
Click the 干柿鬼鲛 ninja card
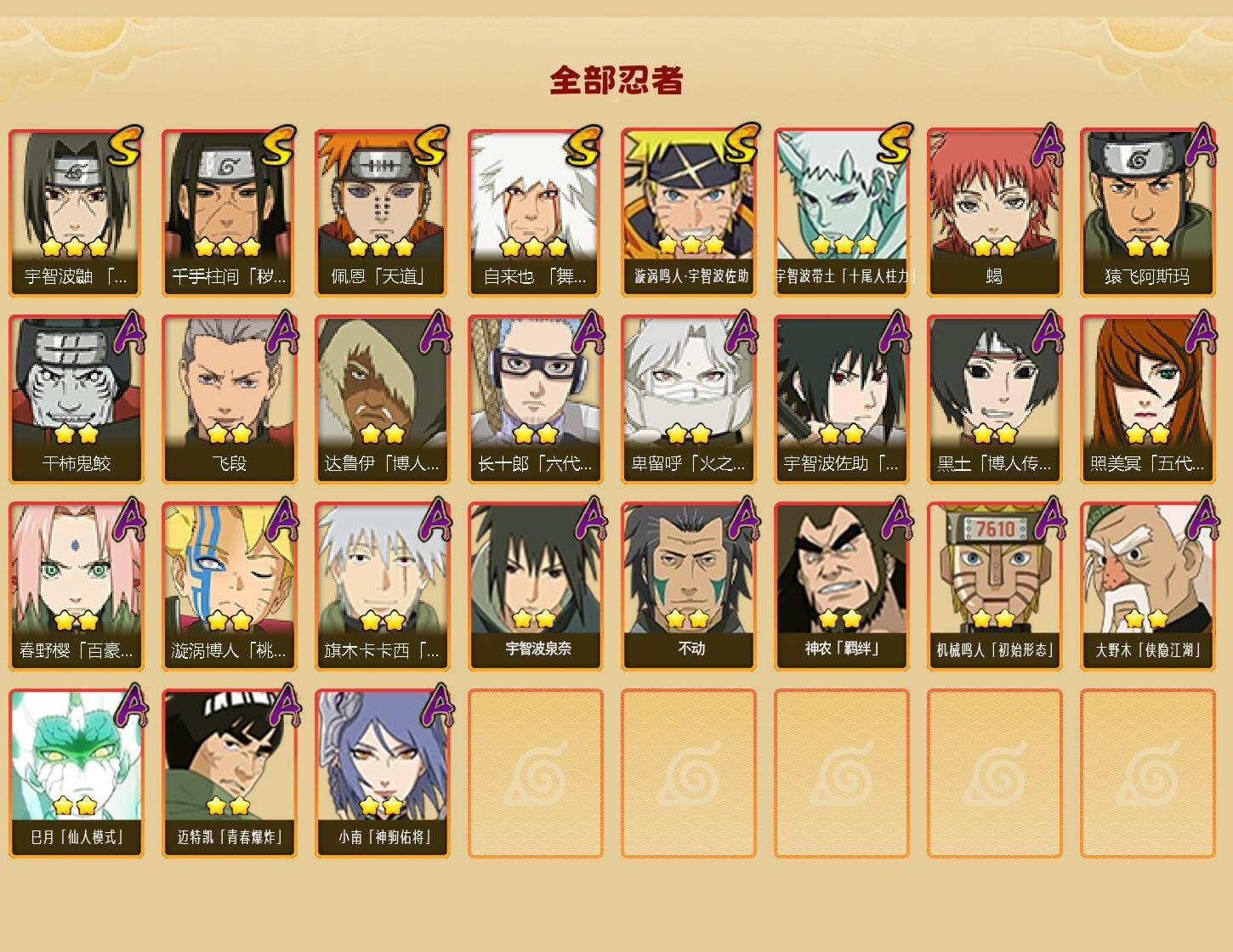click(77, 399)
